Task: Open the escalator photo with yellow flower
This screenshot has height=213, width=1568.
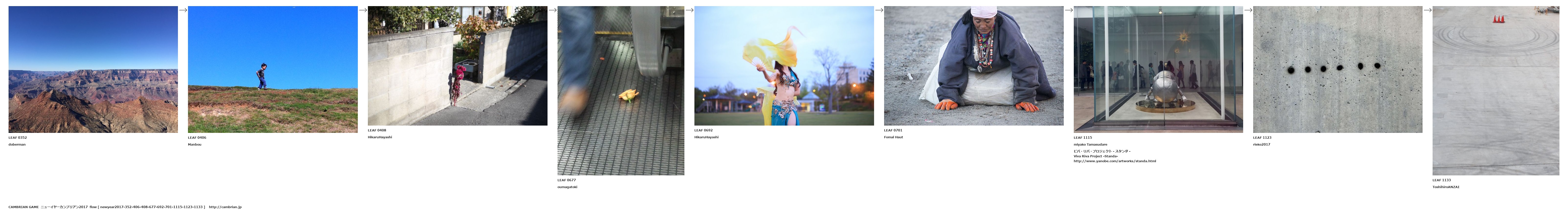Action: click(x=620, y=91)
